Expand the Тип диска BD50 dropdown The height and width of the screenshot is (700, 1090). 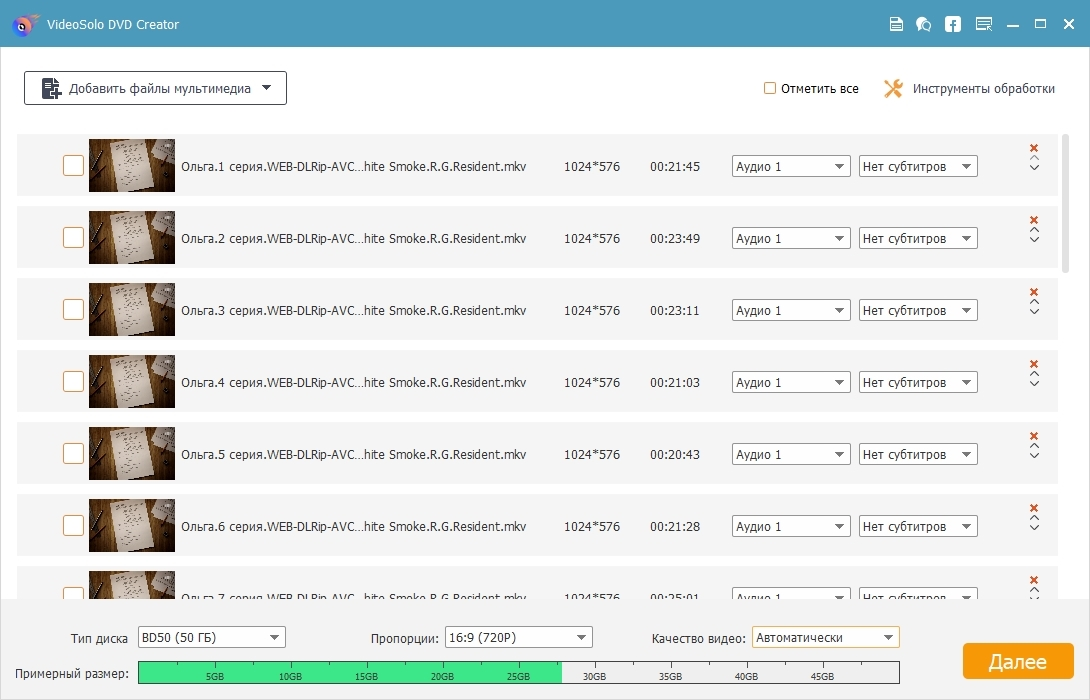tap(212, 638)
